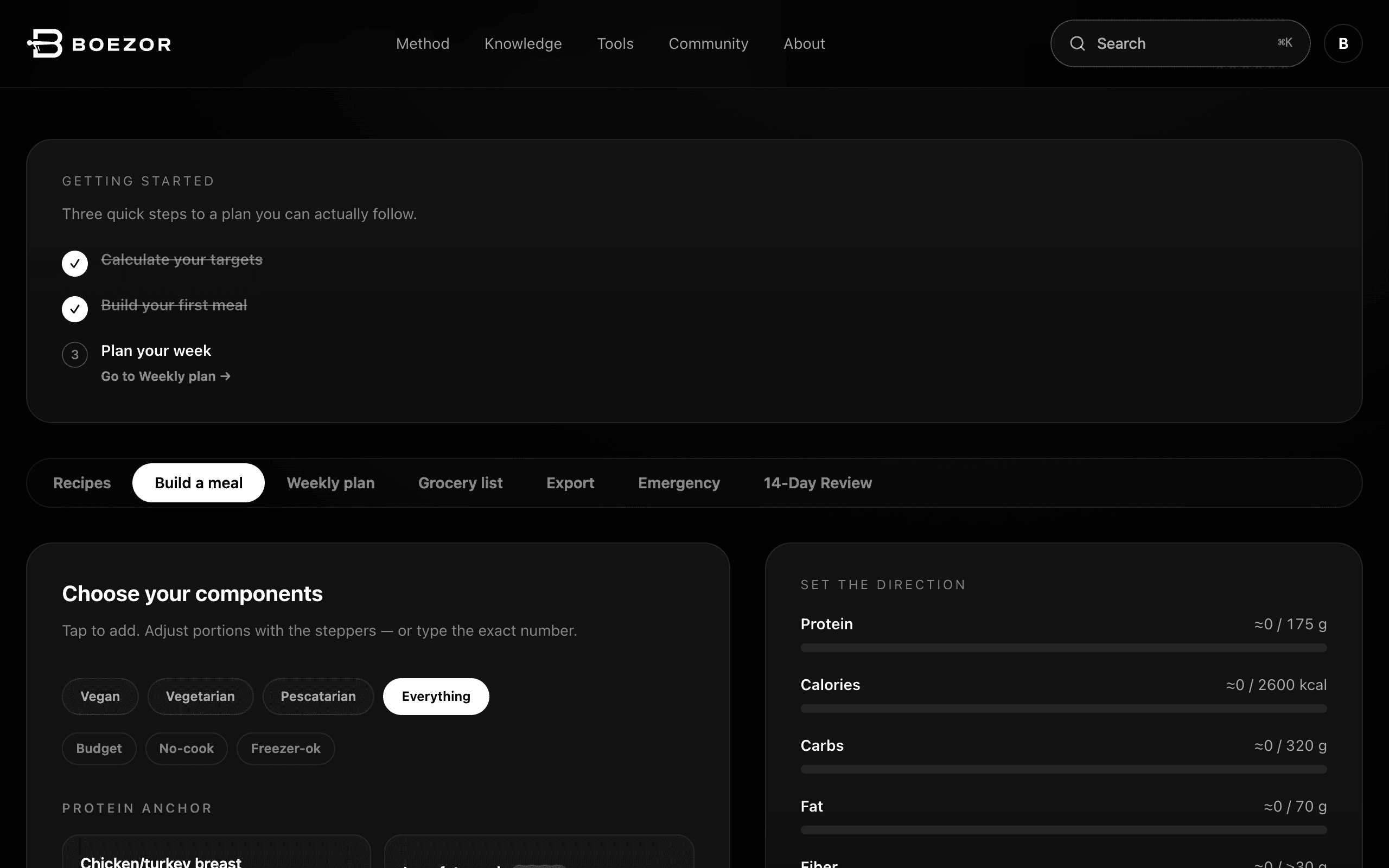This screenshot has width=1389, height=868.
Task: Click the struck-through Build your first meal text
Action: 174,305
